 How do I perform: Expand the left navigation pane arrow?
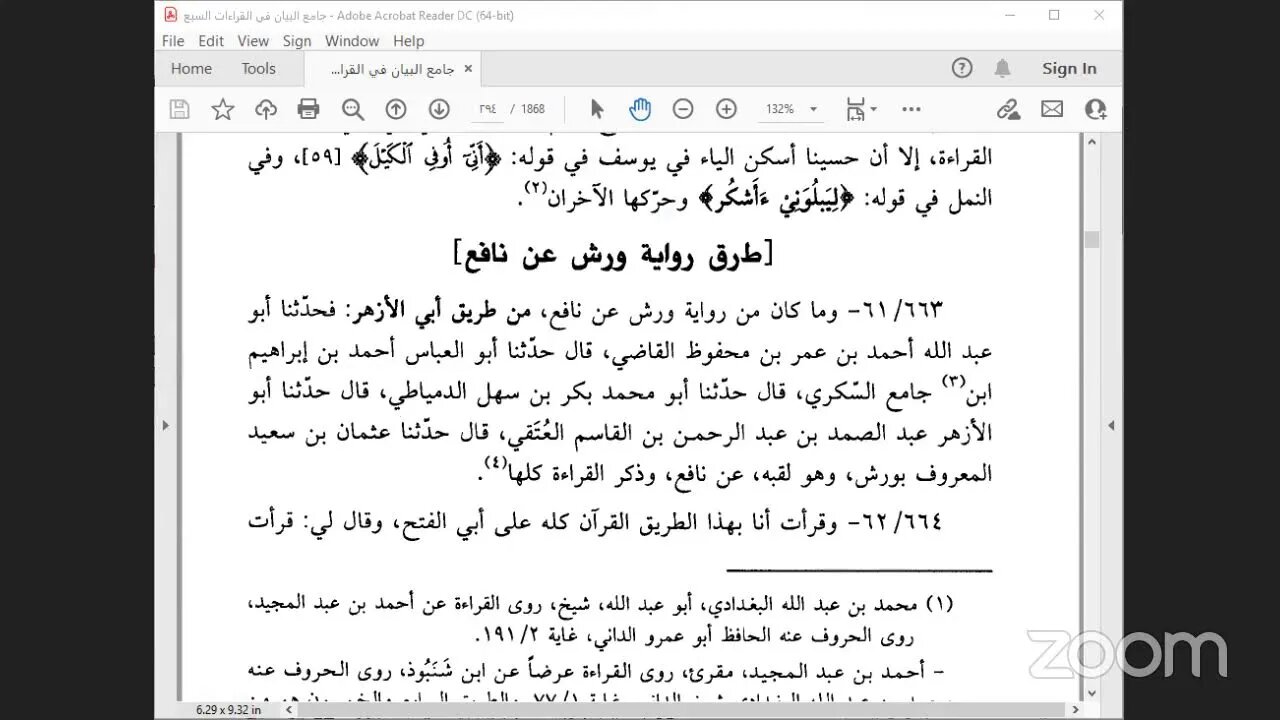(x=165, y=424)
